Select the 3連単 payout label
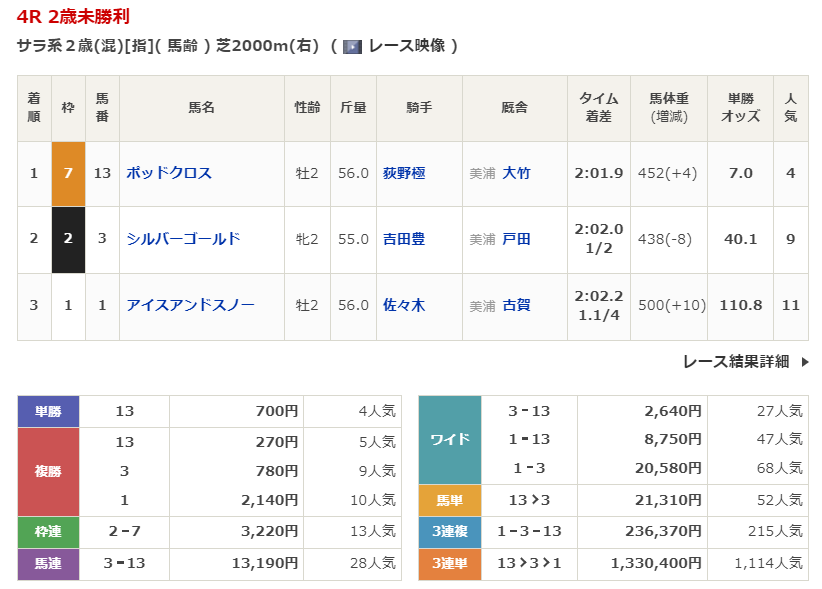 [449, 564]
